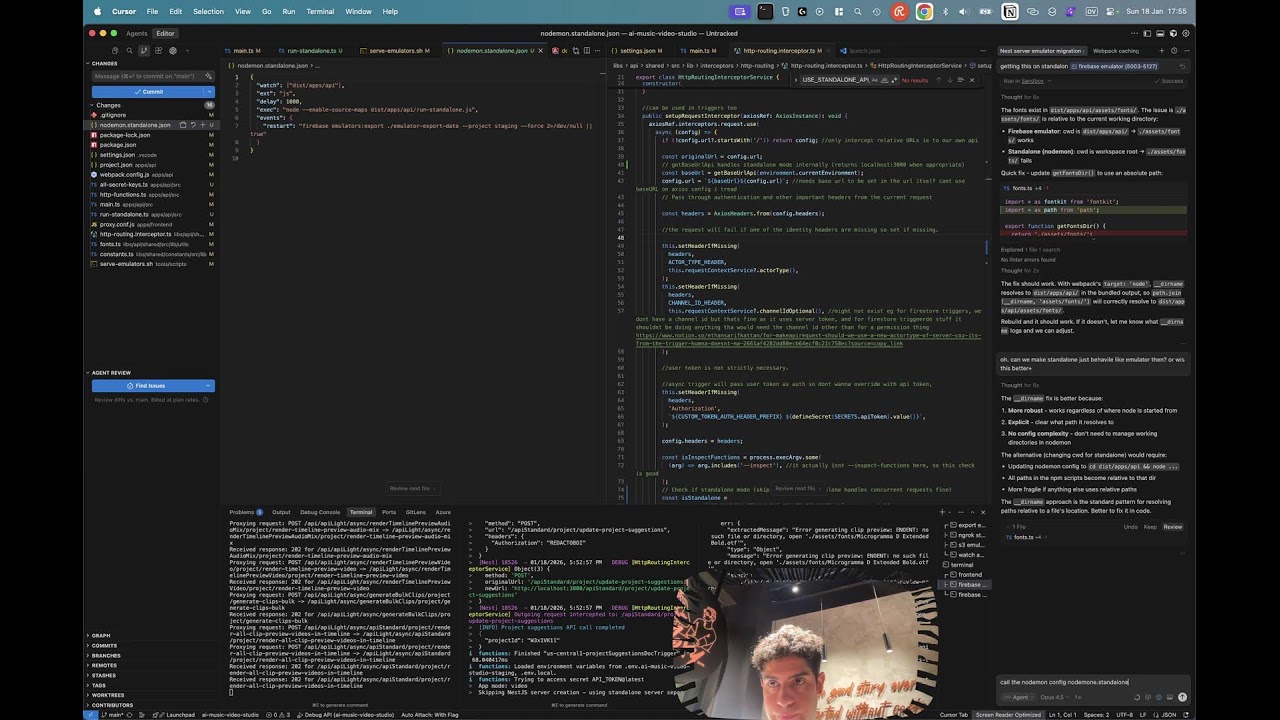Click the chat prompt input box

coord(1094,682)
